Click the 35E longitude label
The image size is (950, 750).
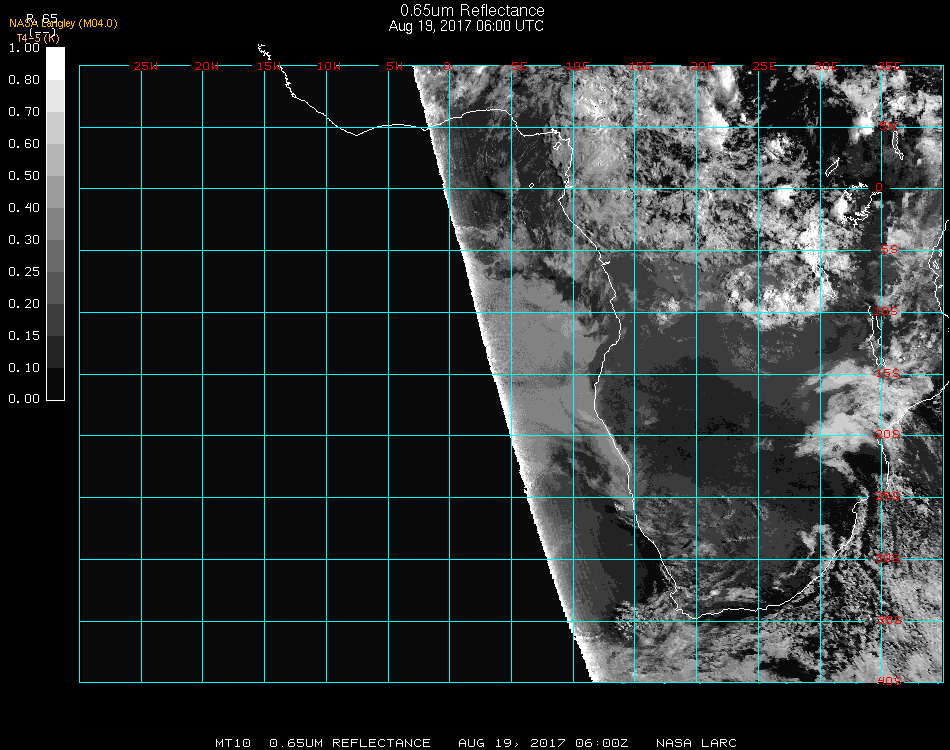pos(889,66)
